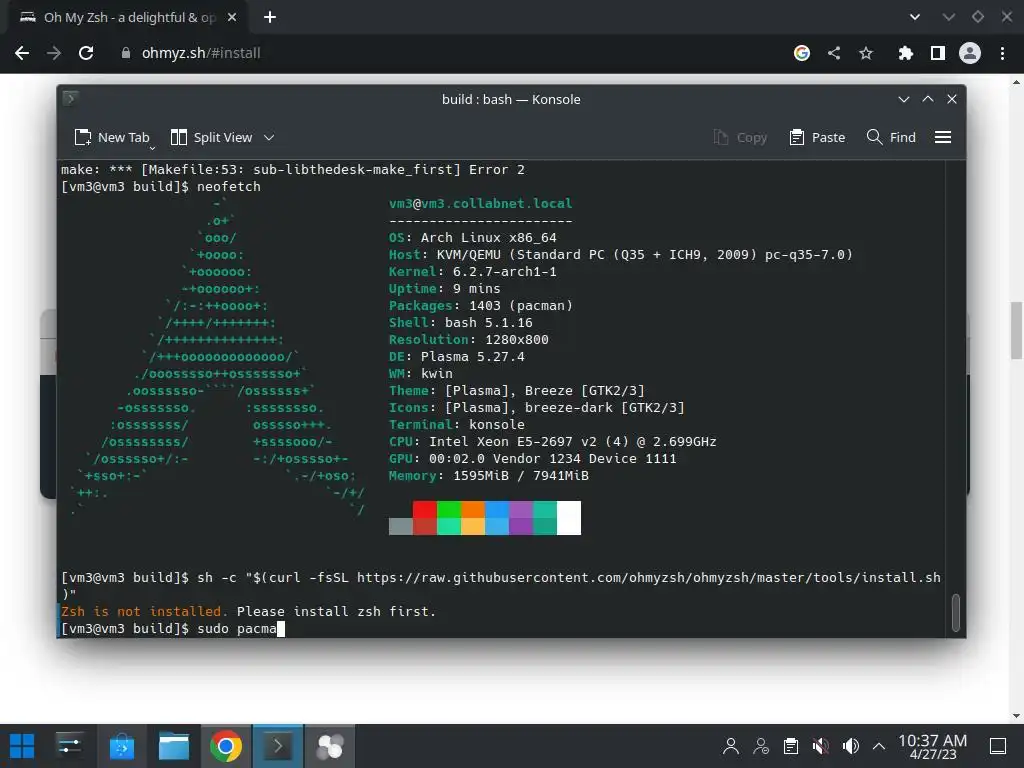Image resolution: width=1024 pixels, height=768 pixels.
Task: Click the 'Zsh is not installed.' message
Action: coord(144,611)
